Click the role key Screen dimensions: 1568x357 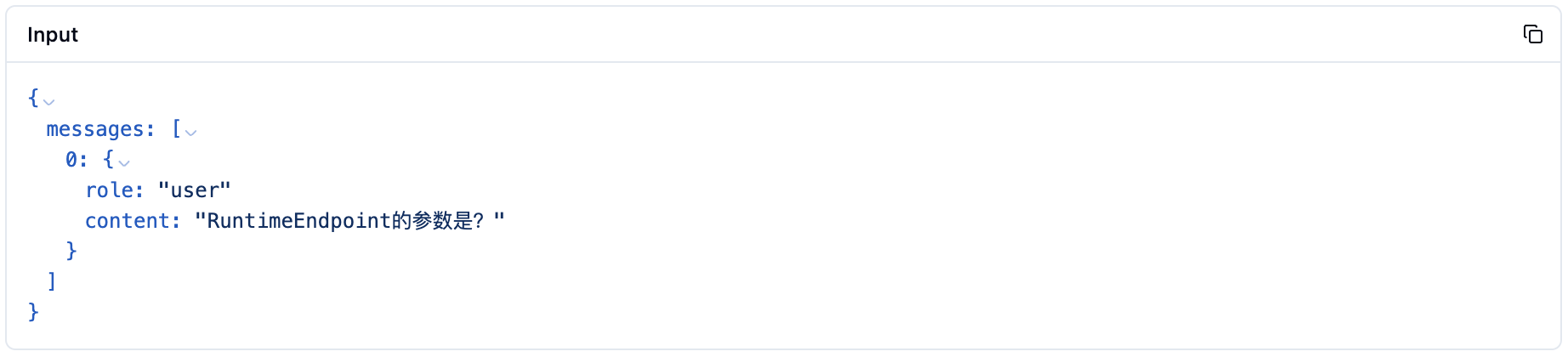[x=113, y=190]
